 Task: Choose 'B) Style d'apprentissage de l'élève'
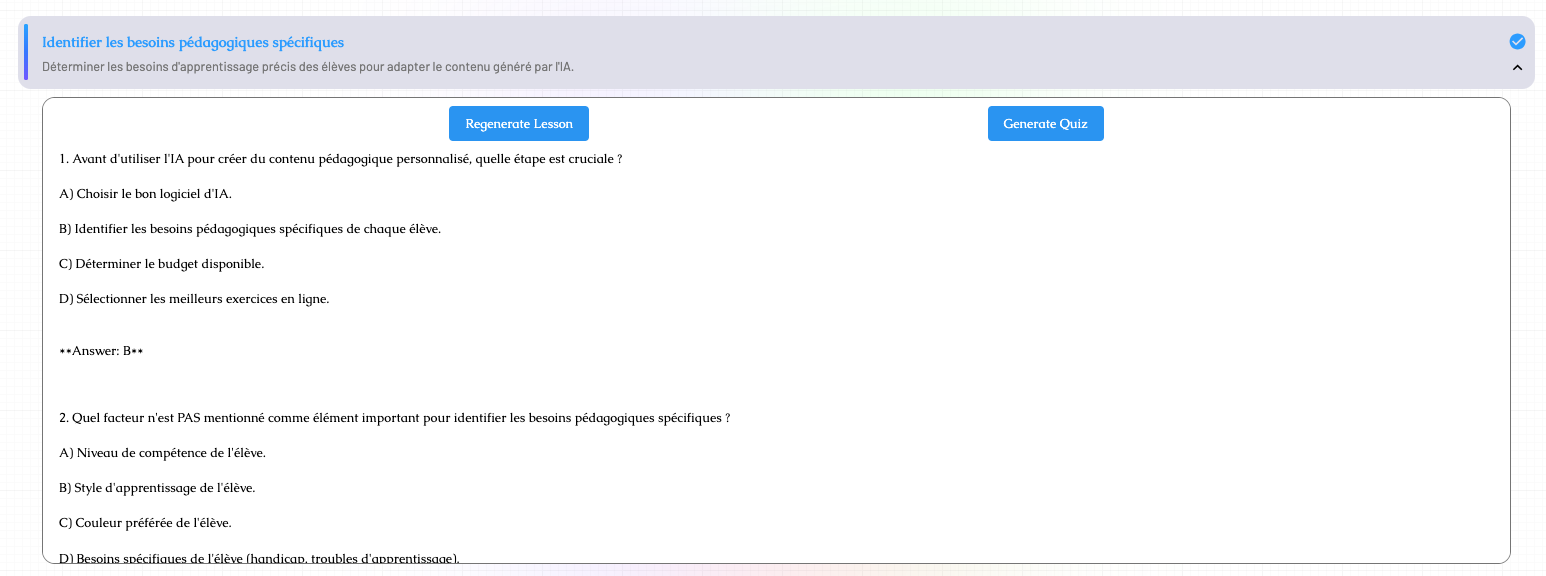[x=157, y=488]
